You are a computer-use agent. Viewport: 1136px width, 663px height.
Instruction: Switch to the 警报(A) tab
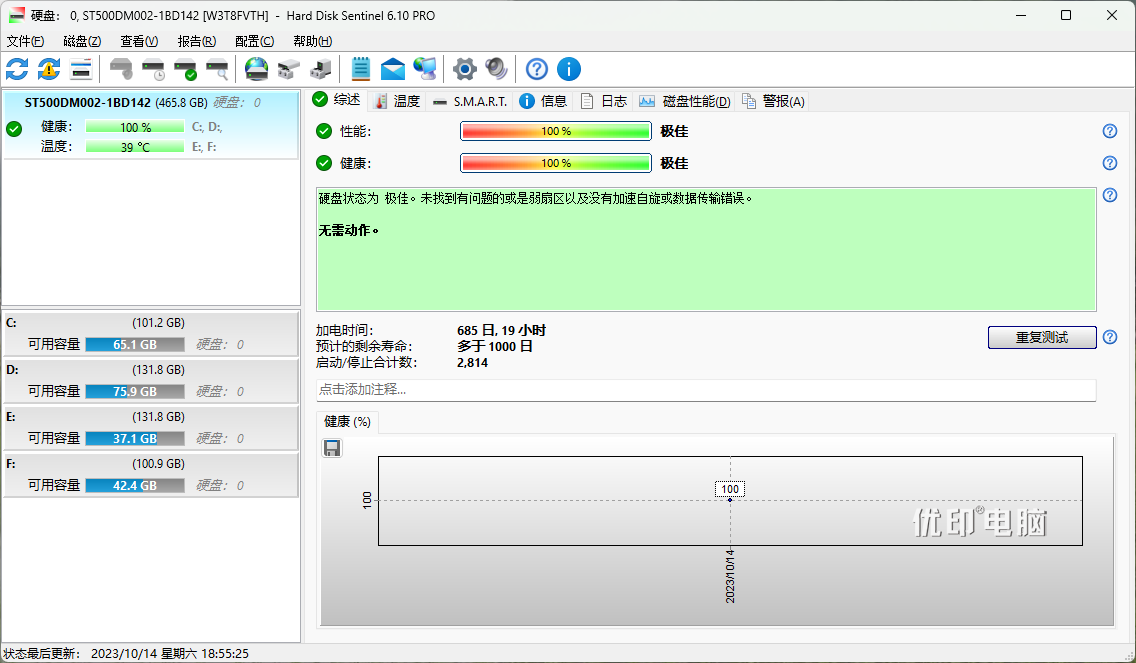click(773, 101)
